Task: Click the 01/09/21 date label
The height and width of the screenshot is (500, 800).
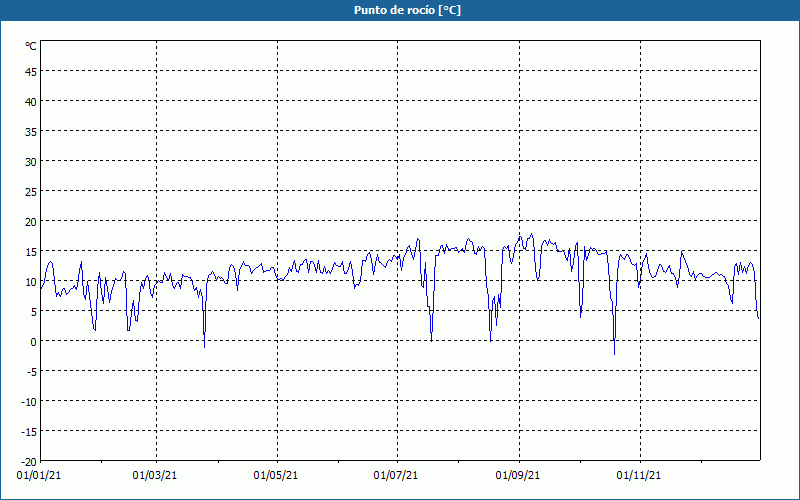Action: [x=518, y=476]
